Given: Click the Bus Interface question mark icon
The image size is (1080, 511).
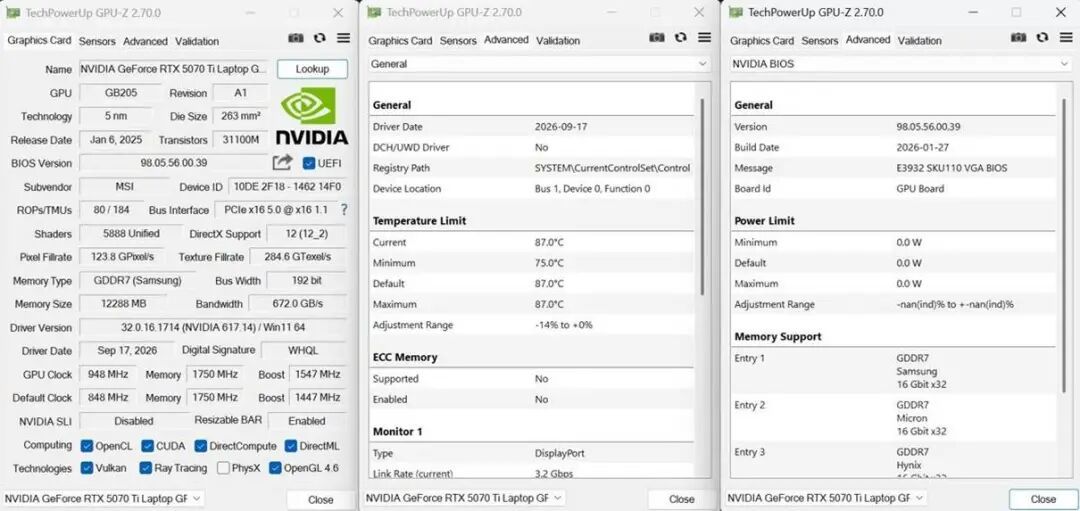Looking at the screenshot, I should click(x=344, y=209).
